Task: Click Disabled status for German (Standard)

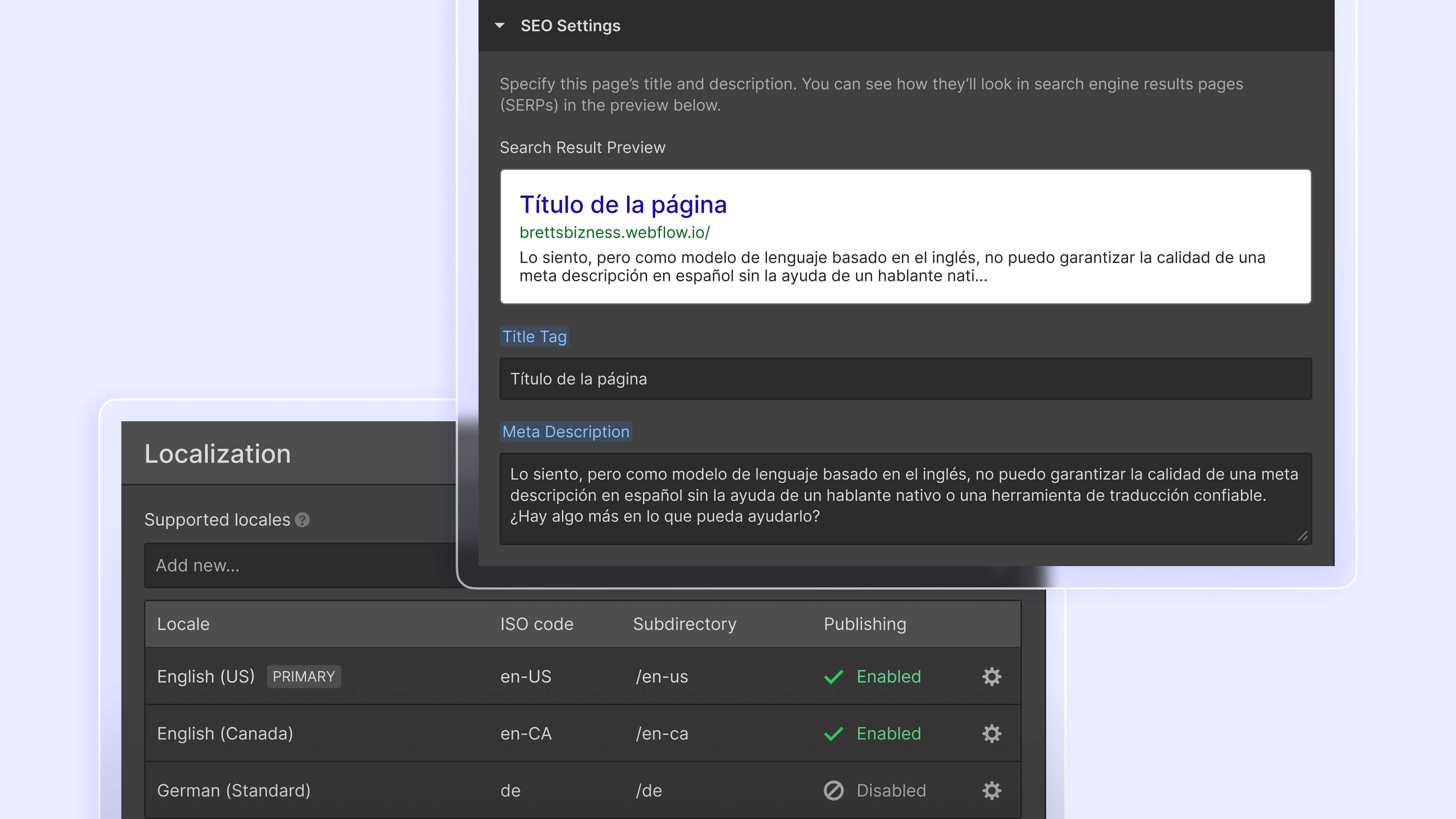Action: [891, 790]
